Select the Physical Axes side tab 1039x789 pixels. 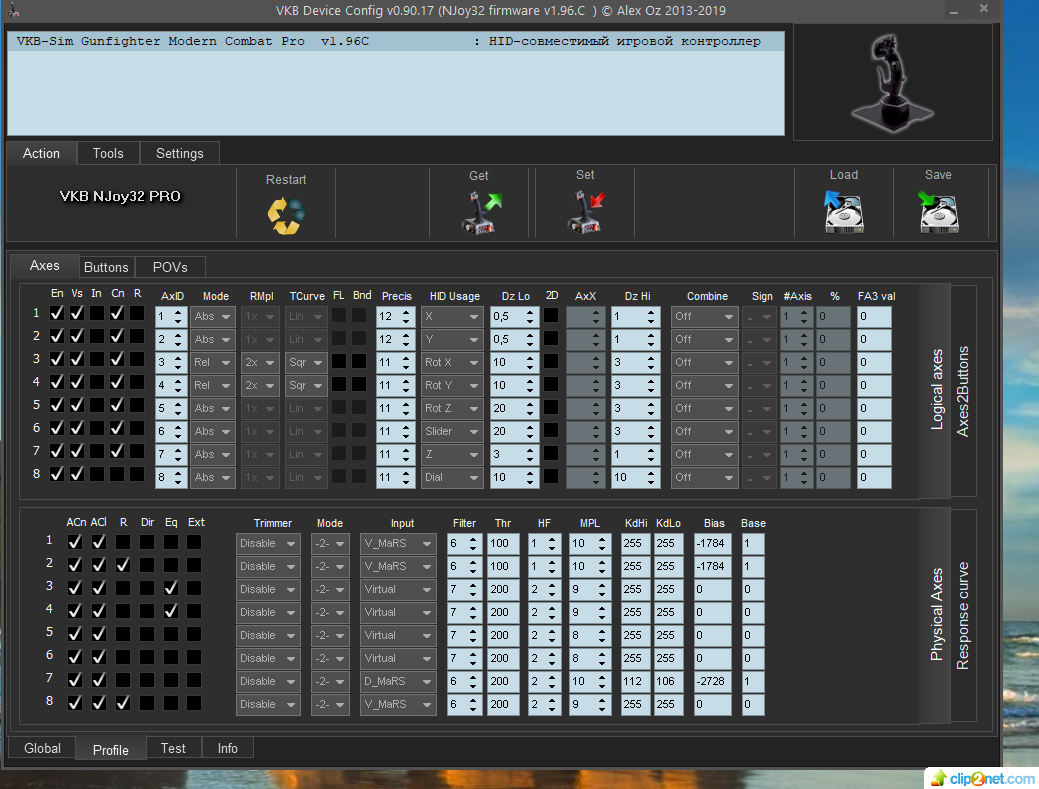coord(936,615)
